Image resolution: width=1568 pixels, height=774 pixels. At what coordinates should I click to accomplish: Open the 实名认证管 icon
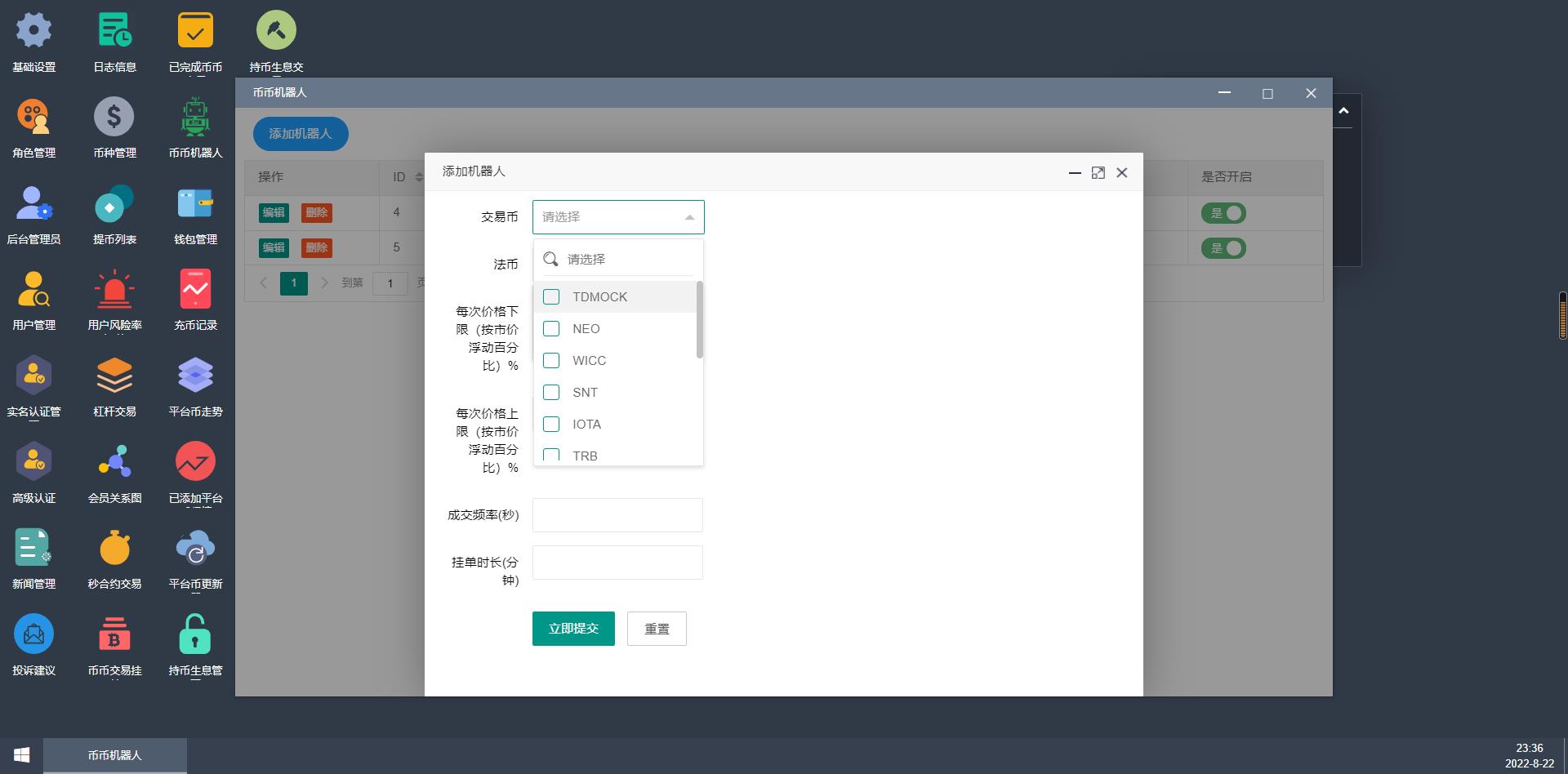33,376
